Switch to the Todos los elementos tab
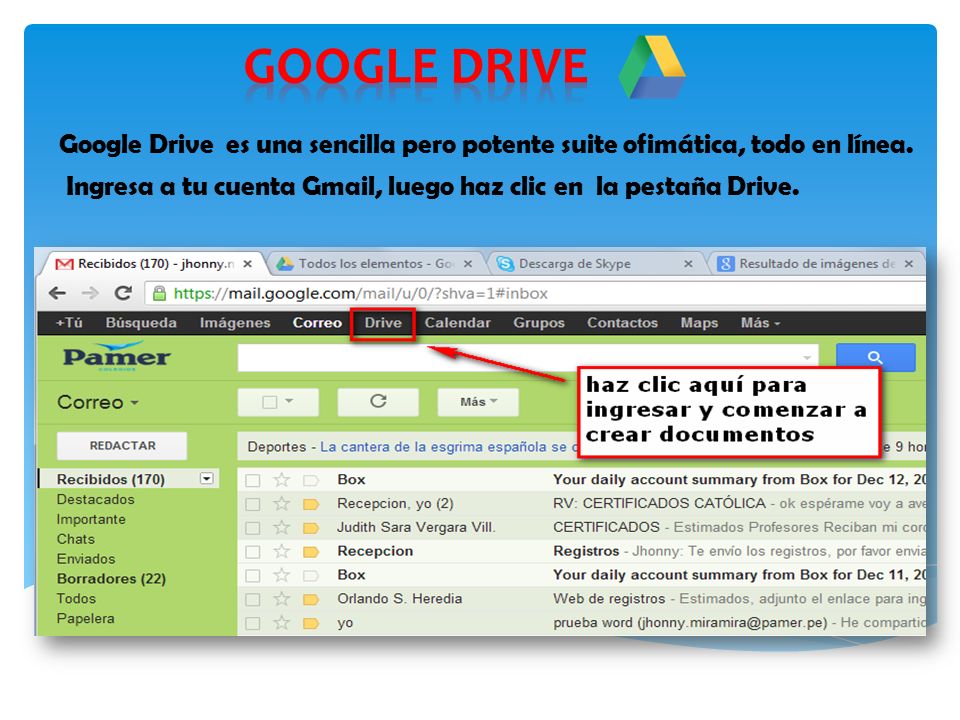This screenshot has height=720, width=960. 375,264
